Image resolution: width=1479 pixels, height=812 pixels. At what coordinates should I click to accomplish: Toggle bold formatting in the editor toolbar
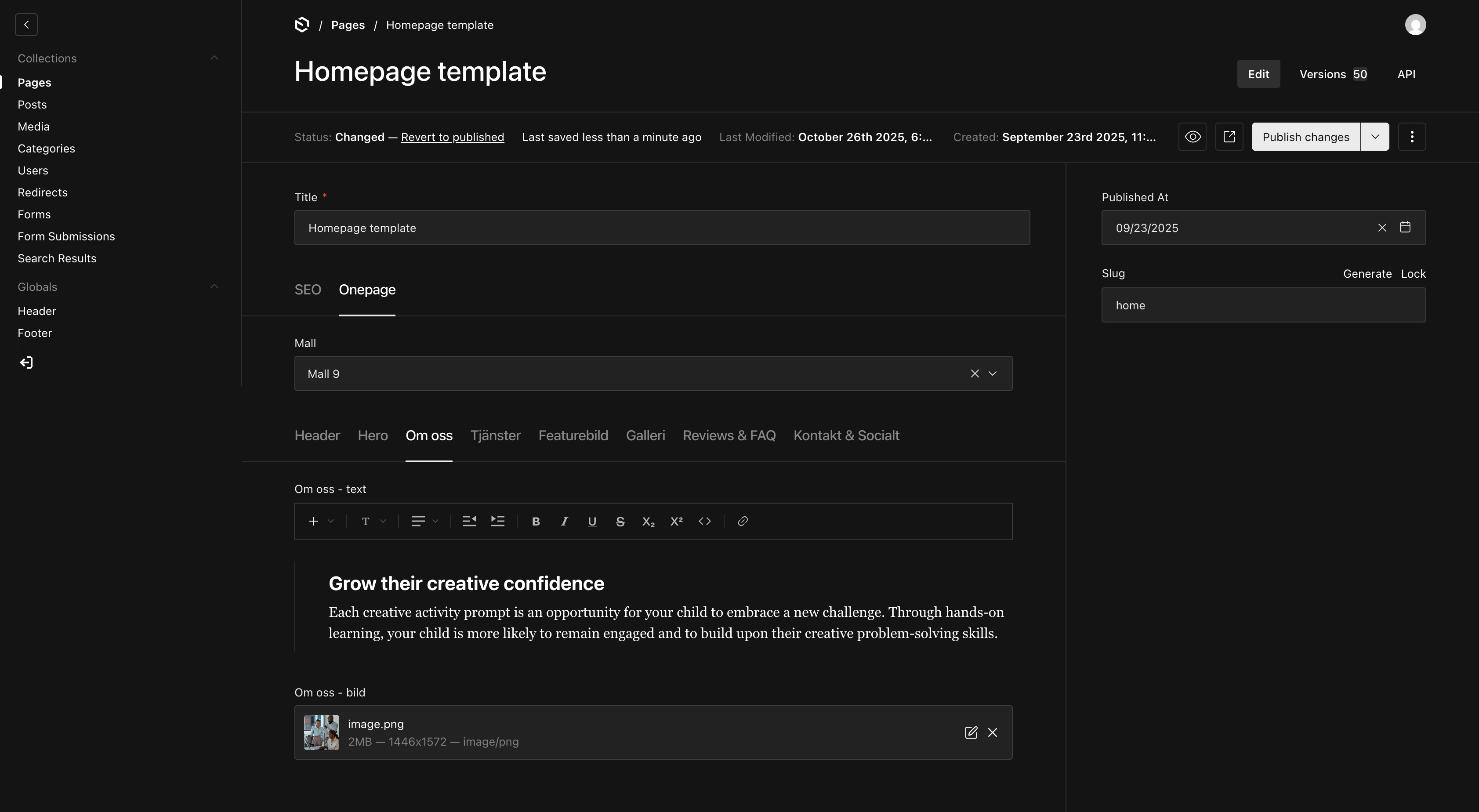pyautogui.click(x=536, y=522)
